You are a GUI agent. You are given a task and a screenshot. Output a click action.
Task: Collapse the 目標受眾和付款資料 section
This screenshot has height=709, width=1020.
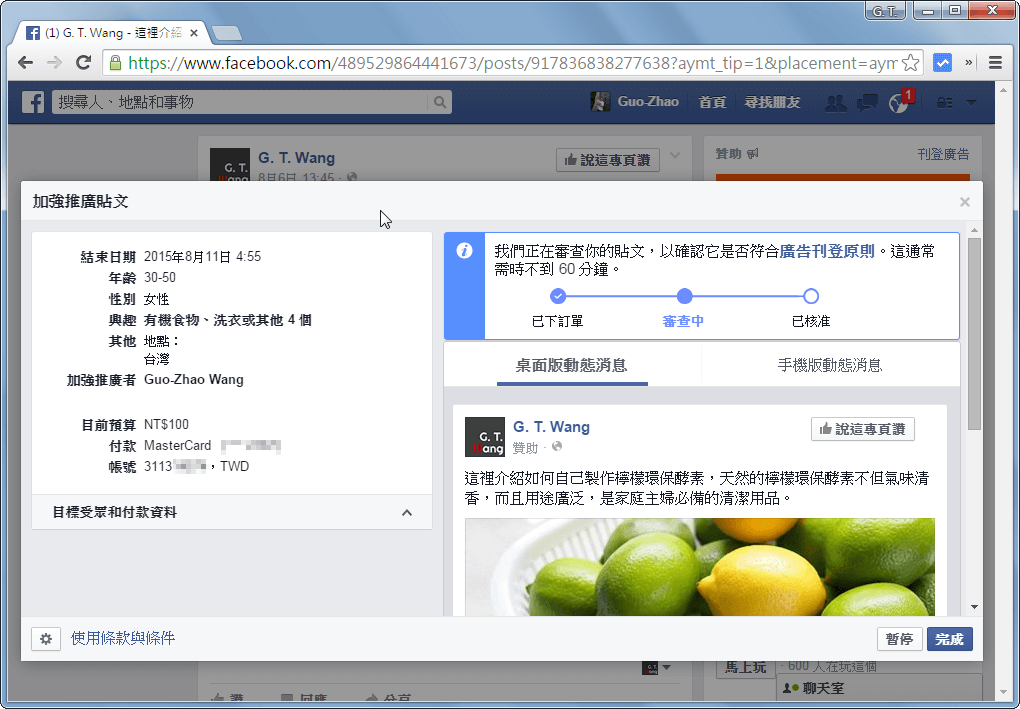coord(406,512)
